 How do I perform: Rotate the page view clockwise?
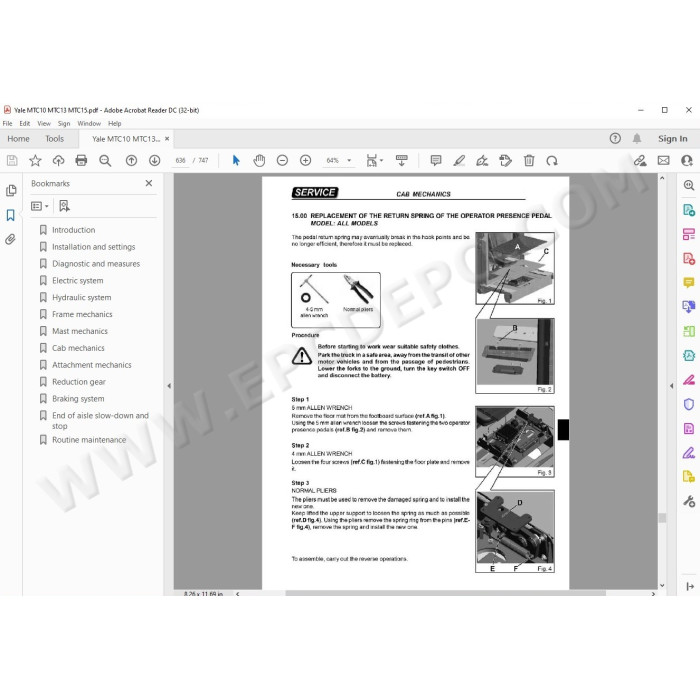tap(552, 160)
